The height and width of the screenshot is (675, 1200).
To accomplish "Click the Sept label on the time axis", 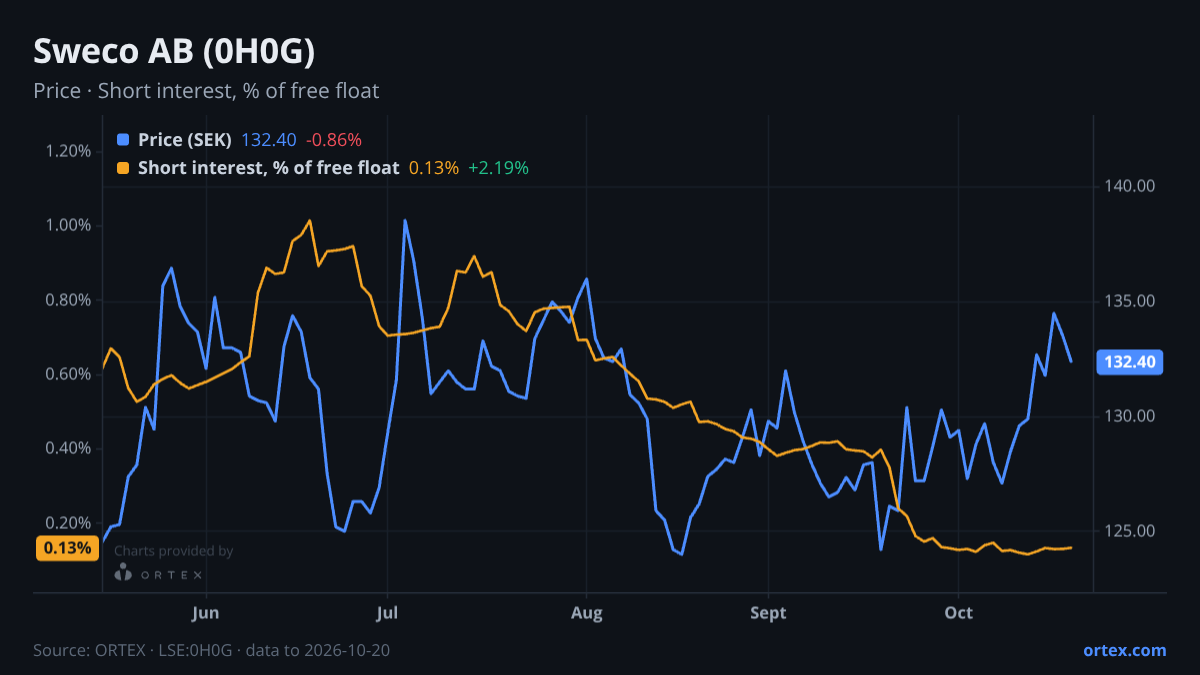I will point(768,613).
